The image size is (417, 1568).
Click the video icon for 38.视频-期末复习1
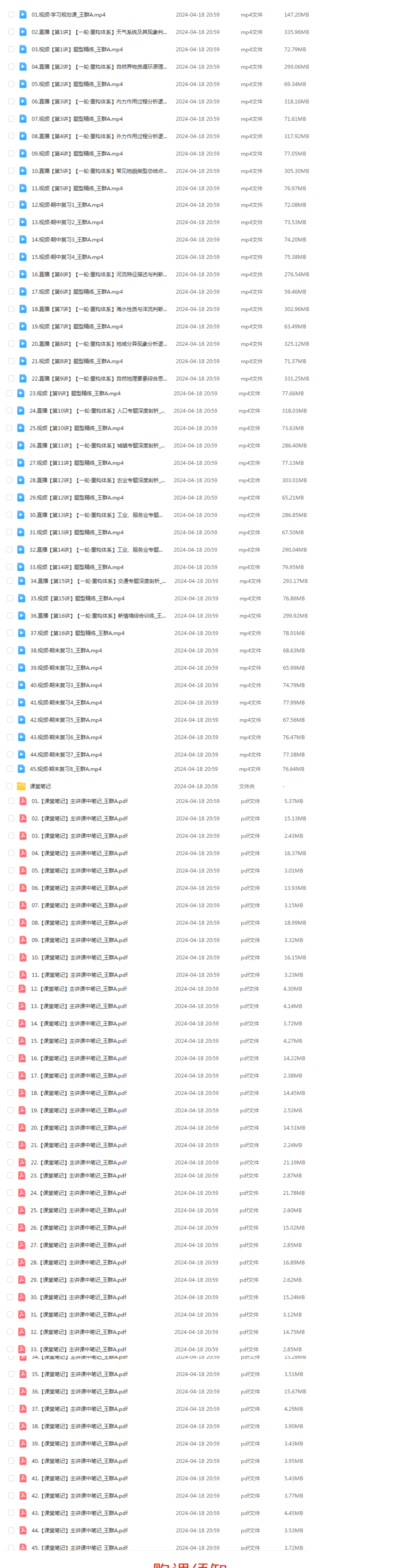(x=21, y=651)
